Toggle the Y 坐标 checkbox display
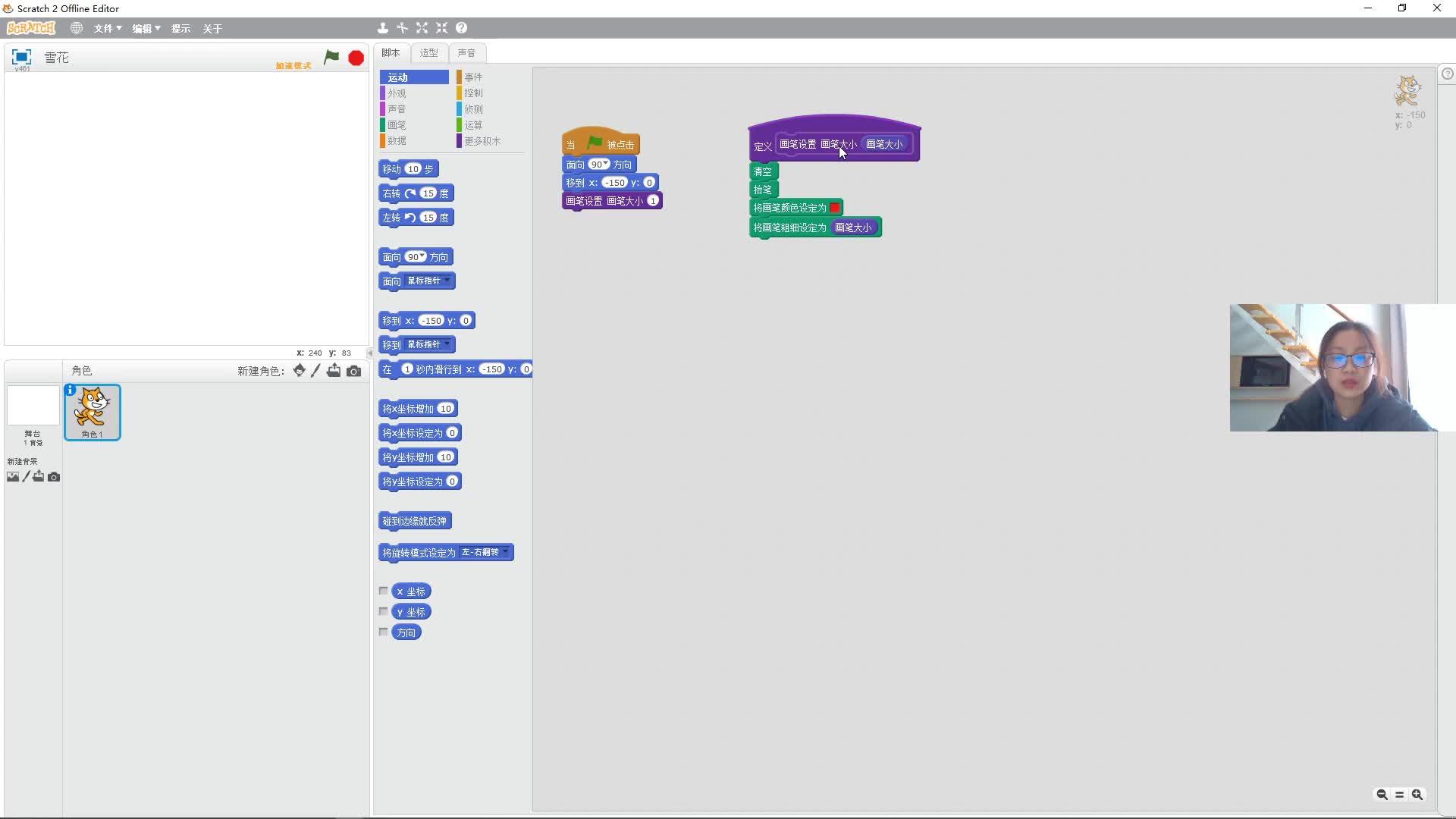 pos(383,612)
